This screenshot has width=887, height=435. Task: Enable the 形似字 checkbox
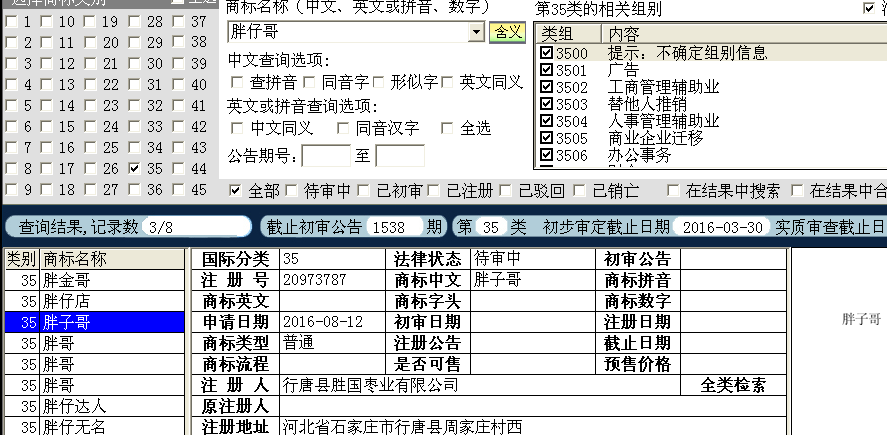[x=378, y=83]
